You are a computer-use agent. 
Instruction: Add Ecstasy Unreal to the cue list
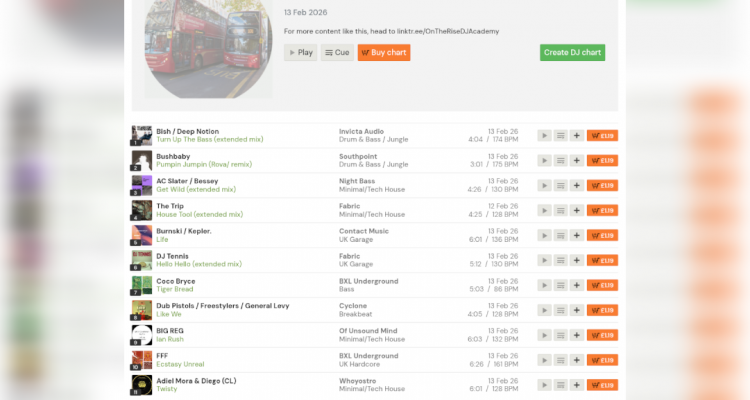(560, 360)
